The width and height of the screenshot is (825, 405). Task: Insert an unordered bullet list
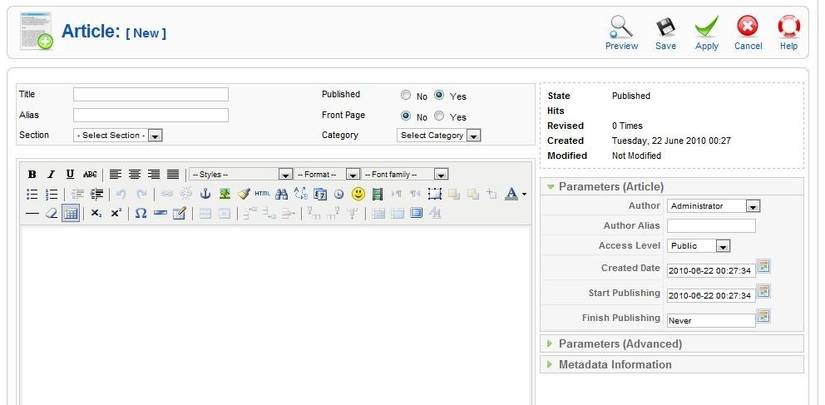point(32,194)
